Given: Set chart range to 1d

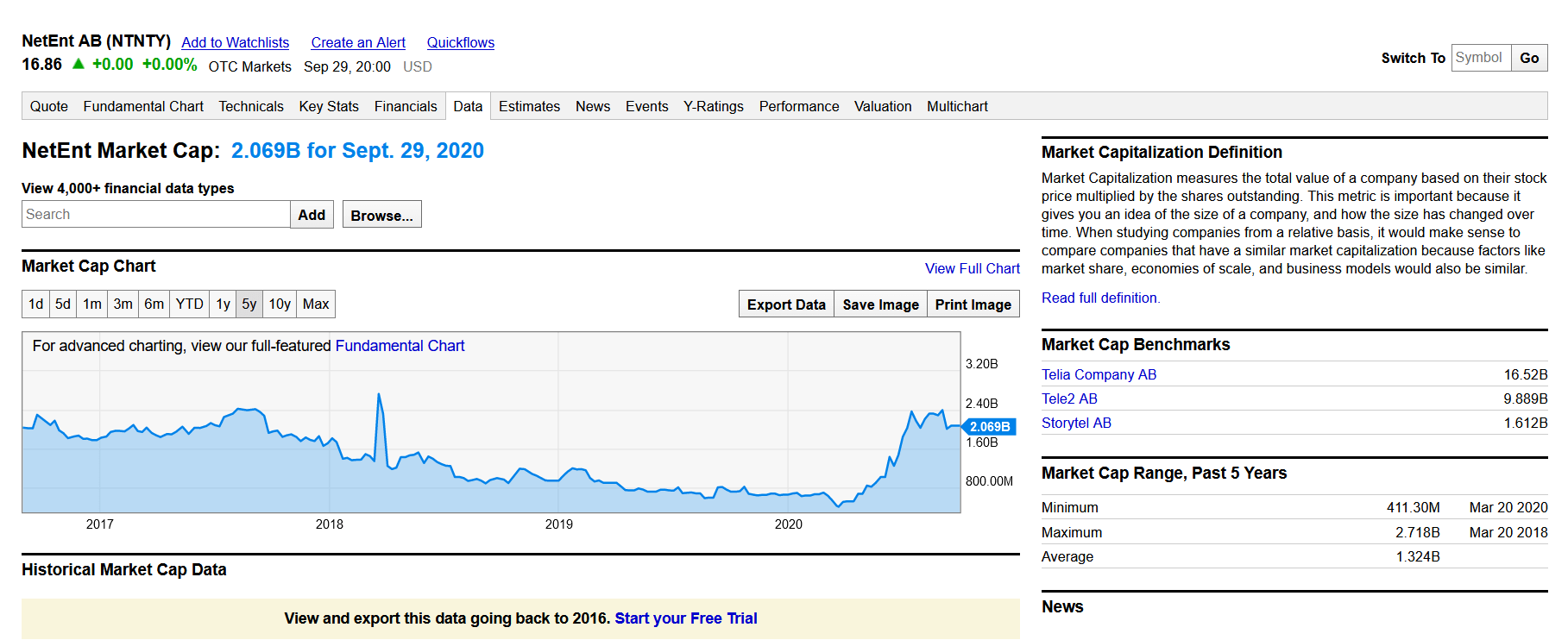Looking at the screenshot, I should click(x=35, y=304).
